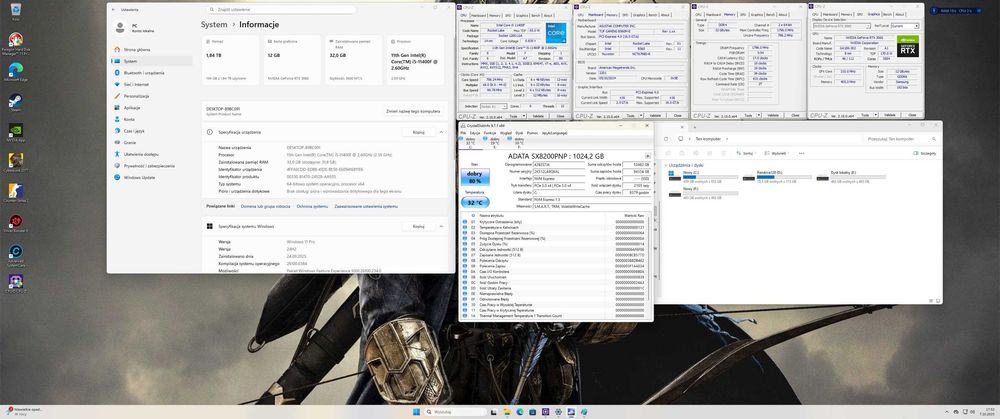
Task: Collapse Specyfikacja systemu Windows section chevron
Action: pos(441,226)
